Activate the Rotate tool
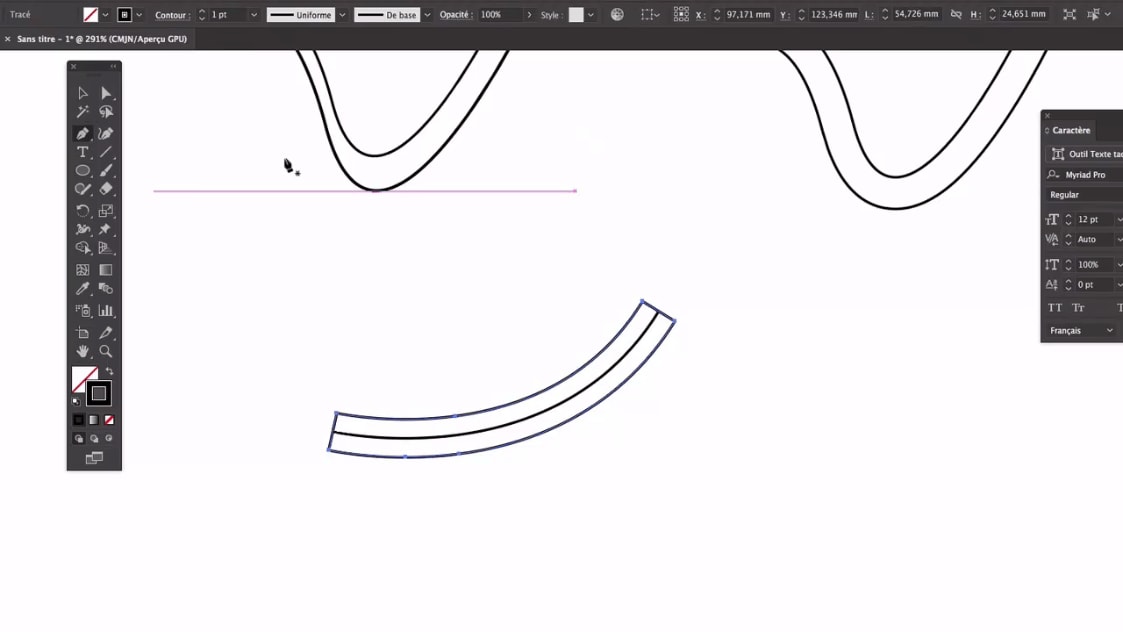 (83, 211)
